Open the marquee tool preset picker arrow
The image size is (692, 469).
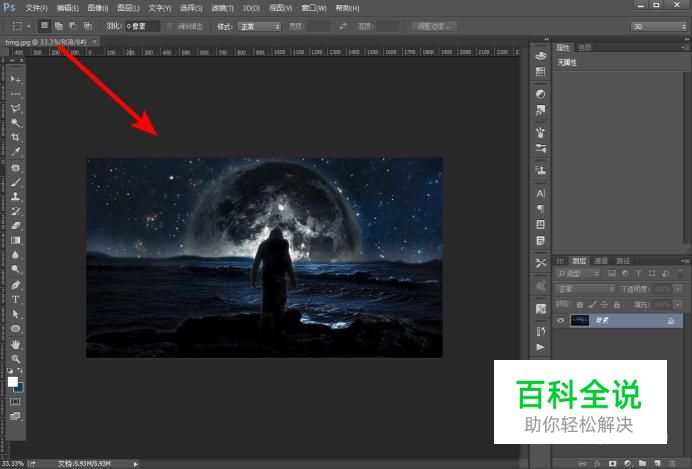[x=29, y=26]
